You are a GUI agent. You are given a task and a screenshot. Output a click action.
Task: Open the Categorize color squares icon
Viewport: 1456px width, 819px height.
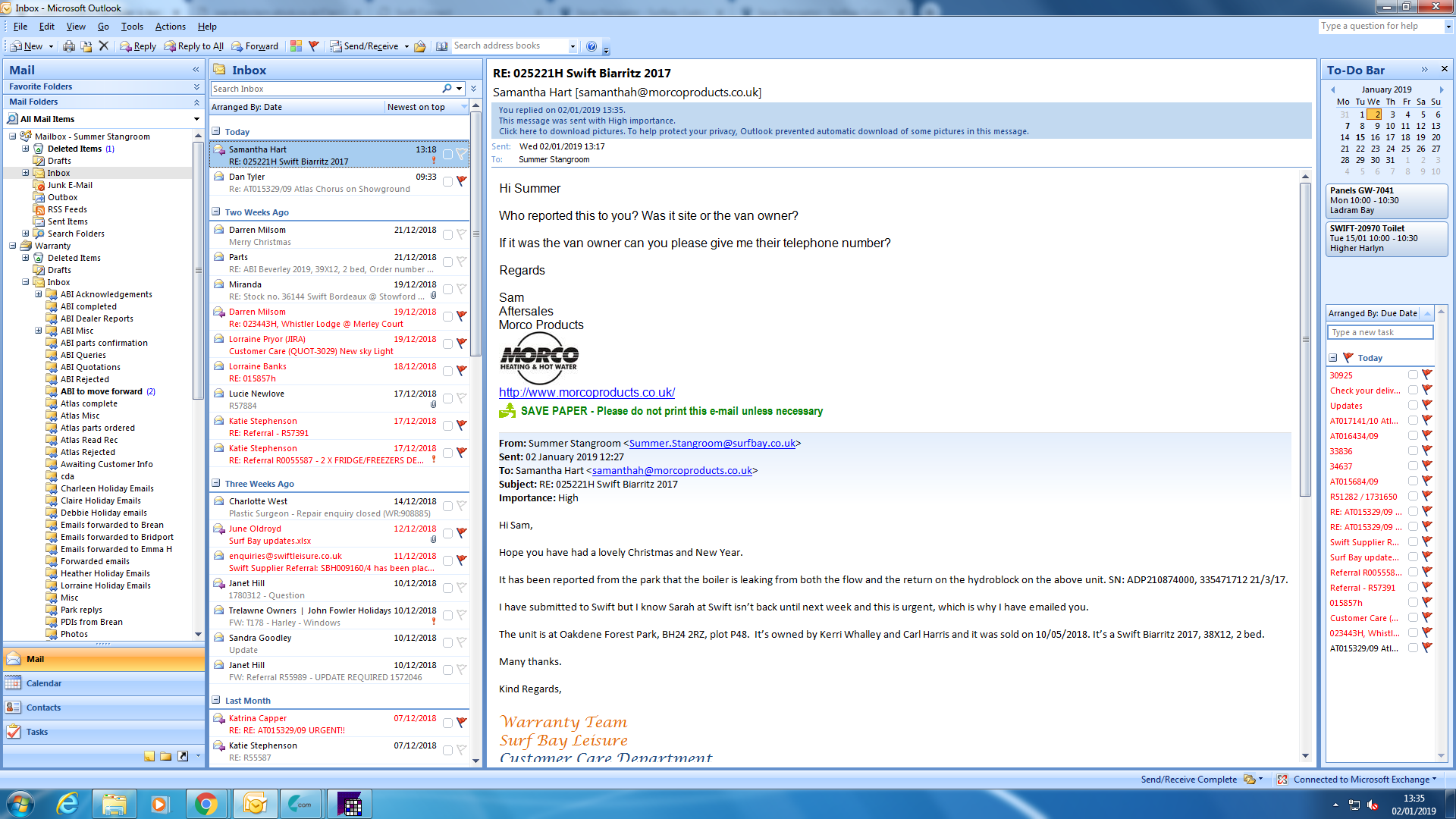coord(296,46)
